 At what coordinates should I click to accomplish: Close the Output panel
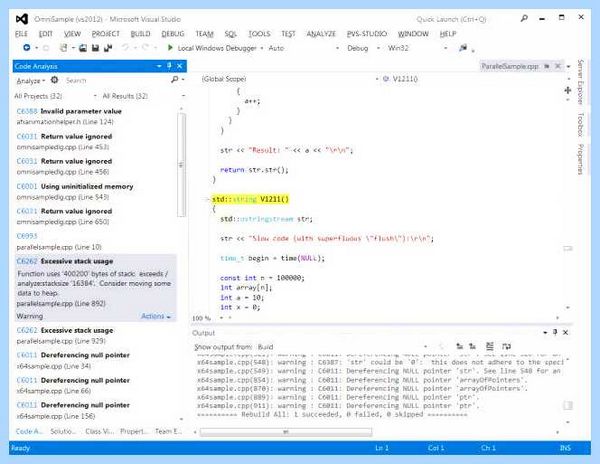565,332
